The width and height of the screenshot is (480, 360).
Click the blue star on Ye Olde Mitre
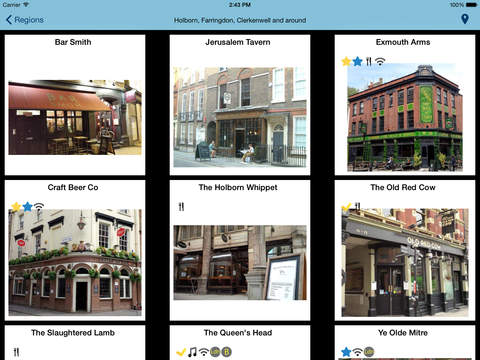346,352
